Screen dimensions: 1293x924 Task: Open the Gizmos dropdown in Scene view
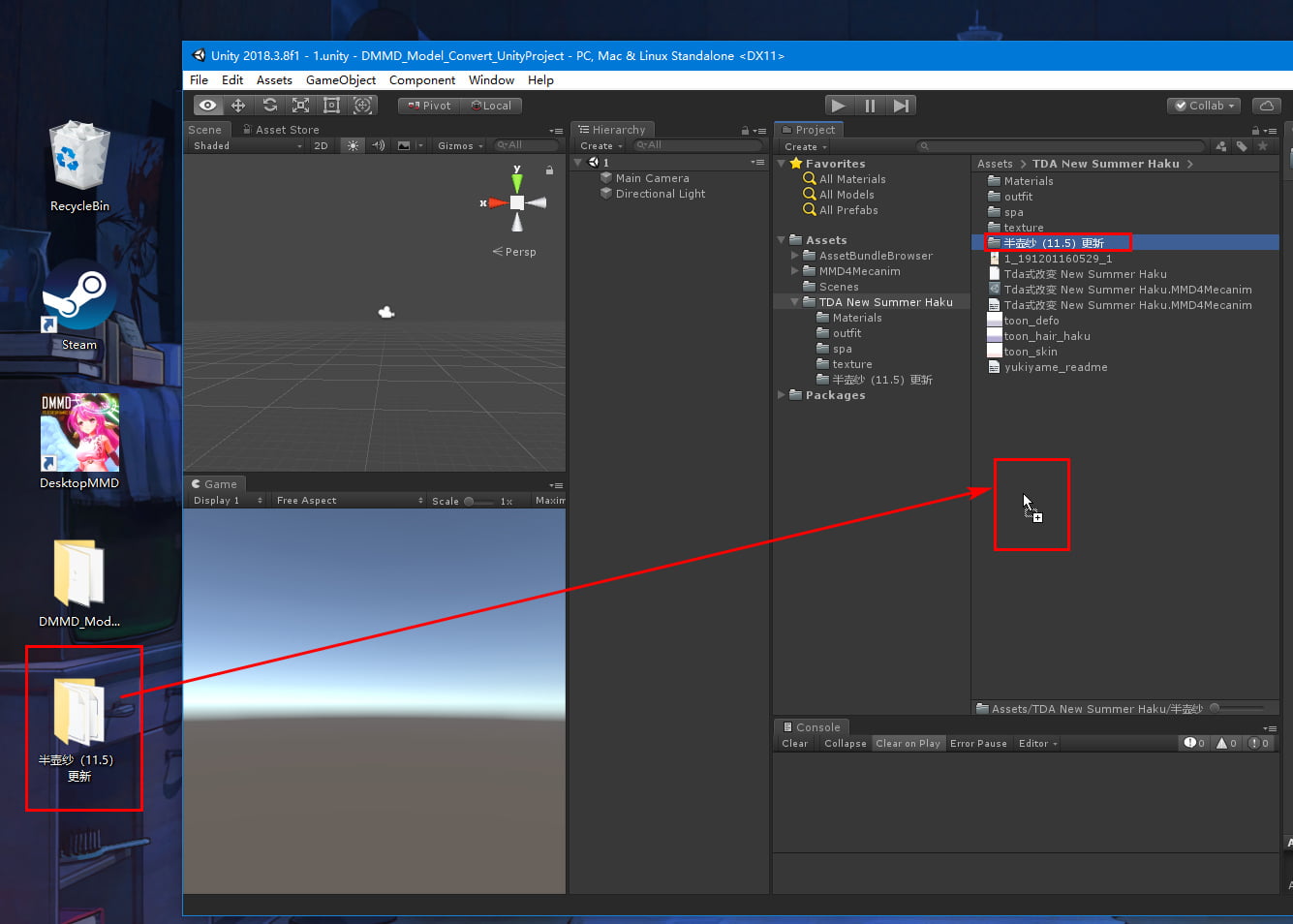tap(455, 145)
